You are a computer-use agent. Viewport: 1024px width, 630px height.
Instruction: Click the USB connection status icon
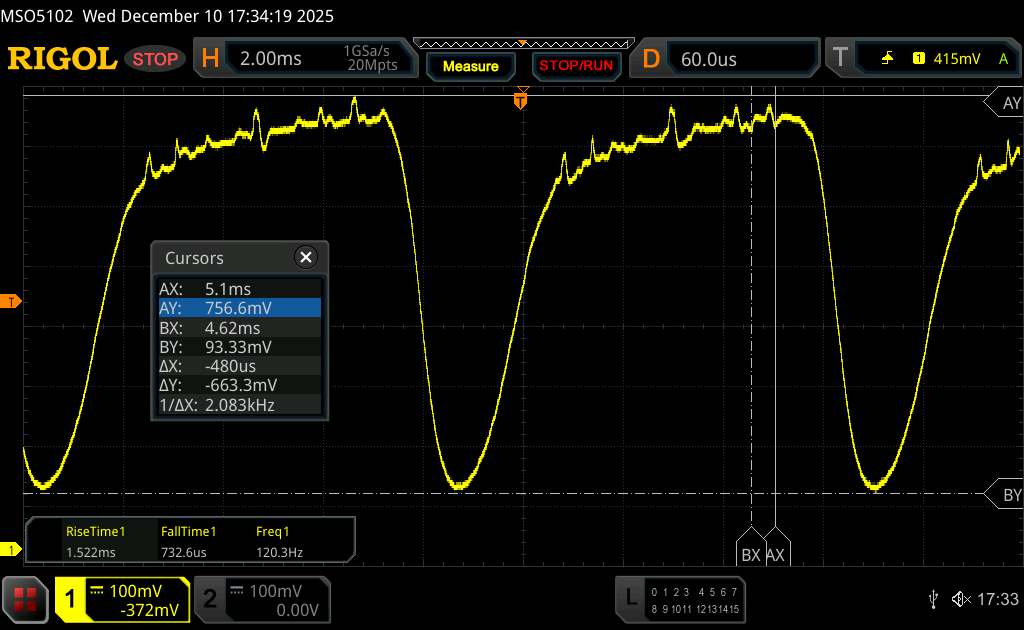click(x=933, y=599)
